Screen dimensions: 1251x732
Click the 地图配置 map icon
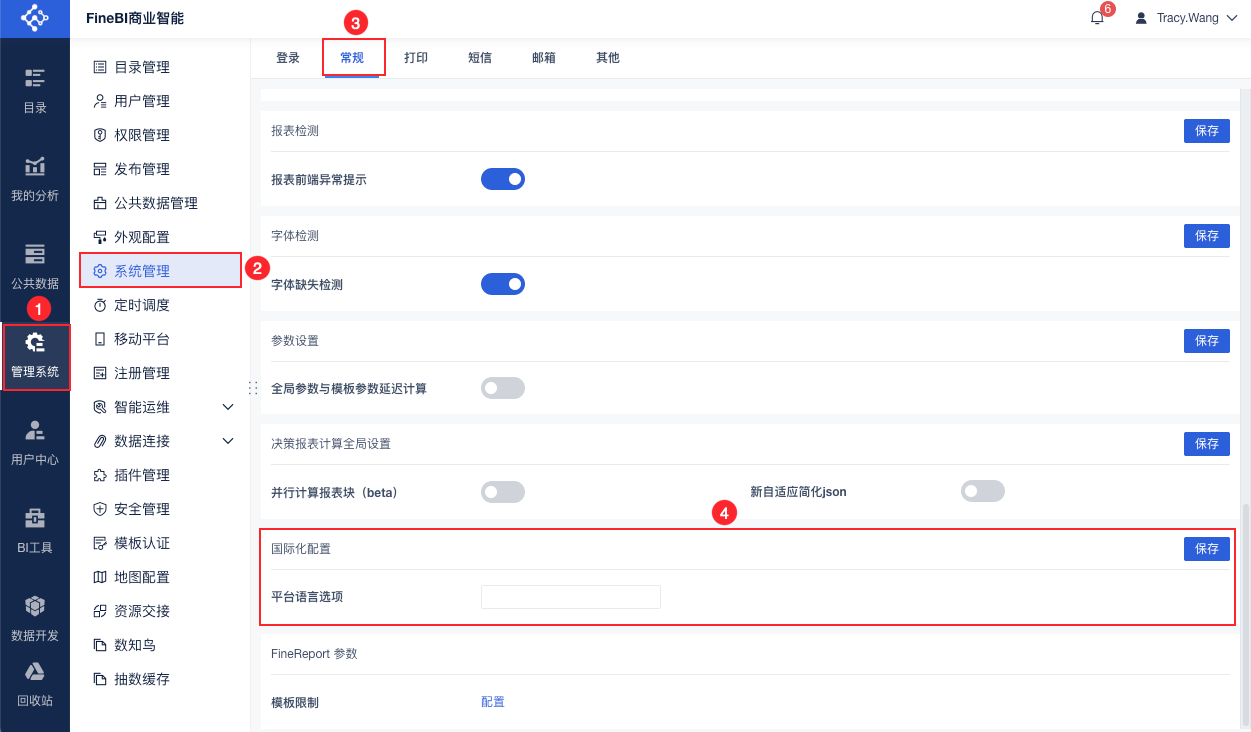99,577
